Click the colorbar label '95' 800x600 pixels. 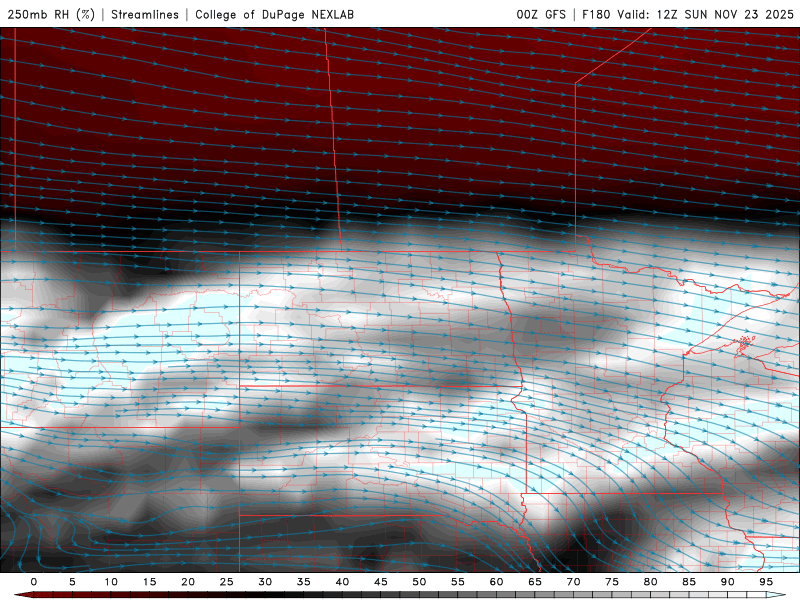pyautogui.click(x=766, y=582)
